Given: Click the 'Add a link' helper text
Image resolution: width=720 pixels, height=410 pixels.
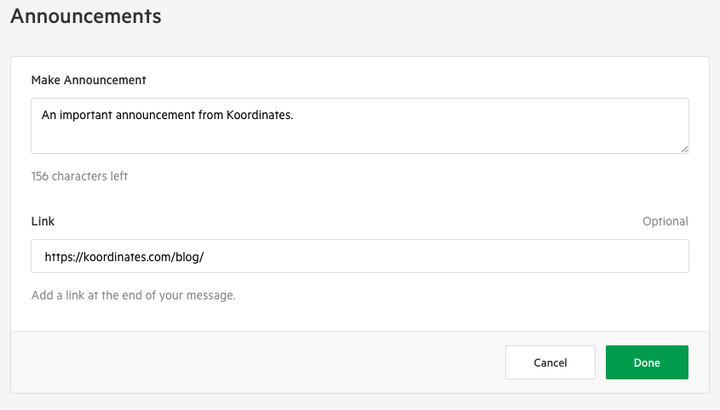Looking at the screenshot, I should pyautogui.click(x=133, y=296).
